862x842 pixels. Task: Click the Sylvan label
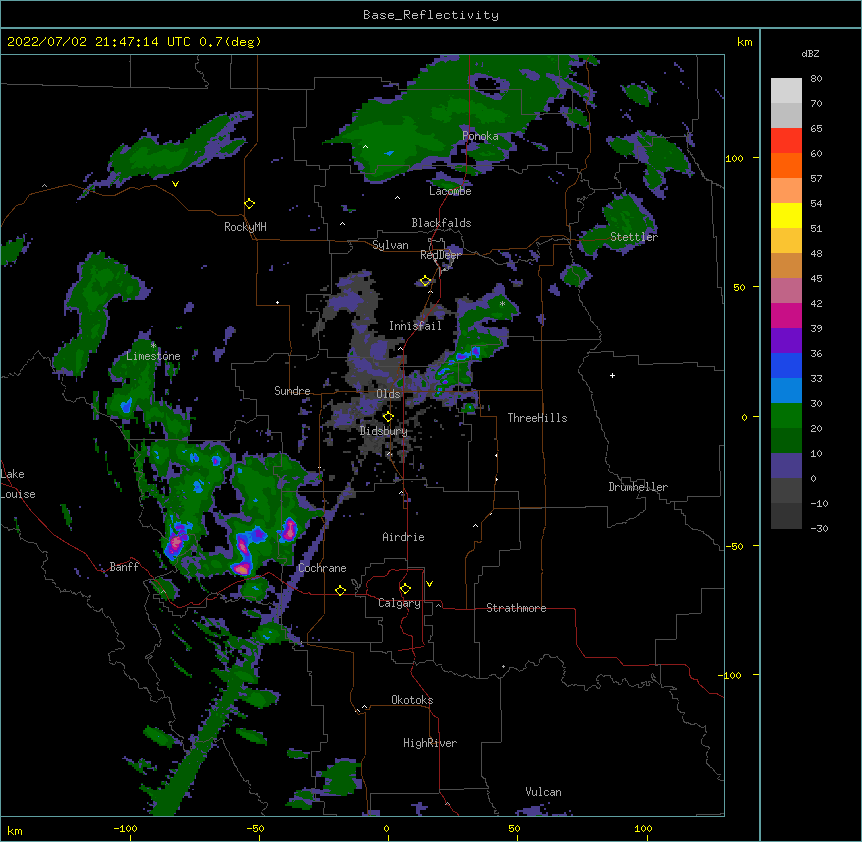coord(390,245)
